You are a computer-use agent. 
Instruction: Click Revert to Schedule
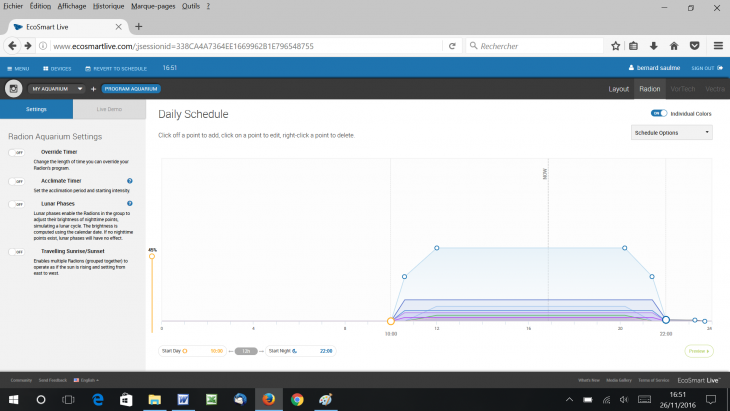(115, 68)
